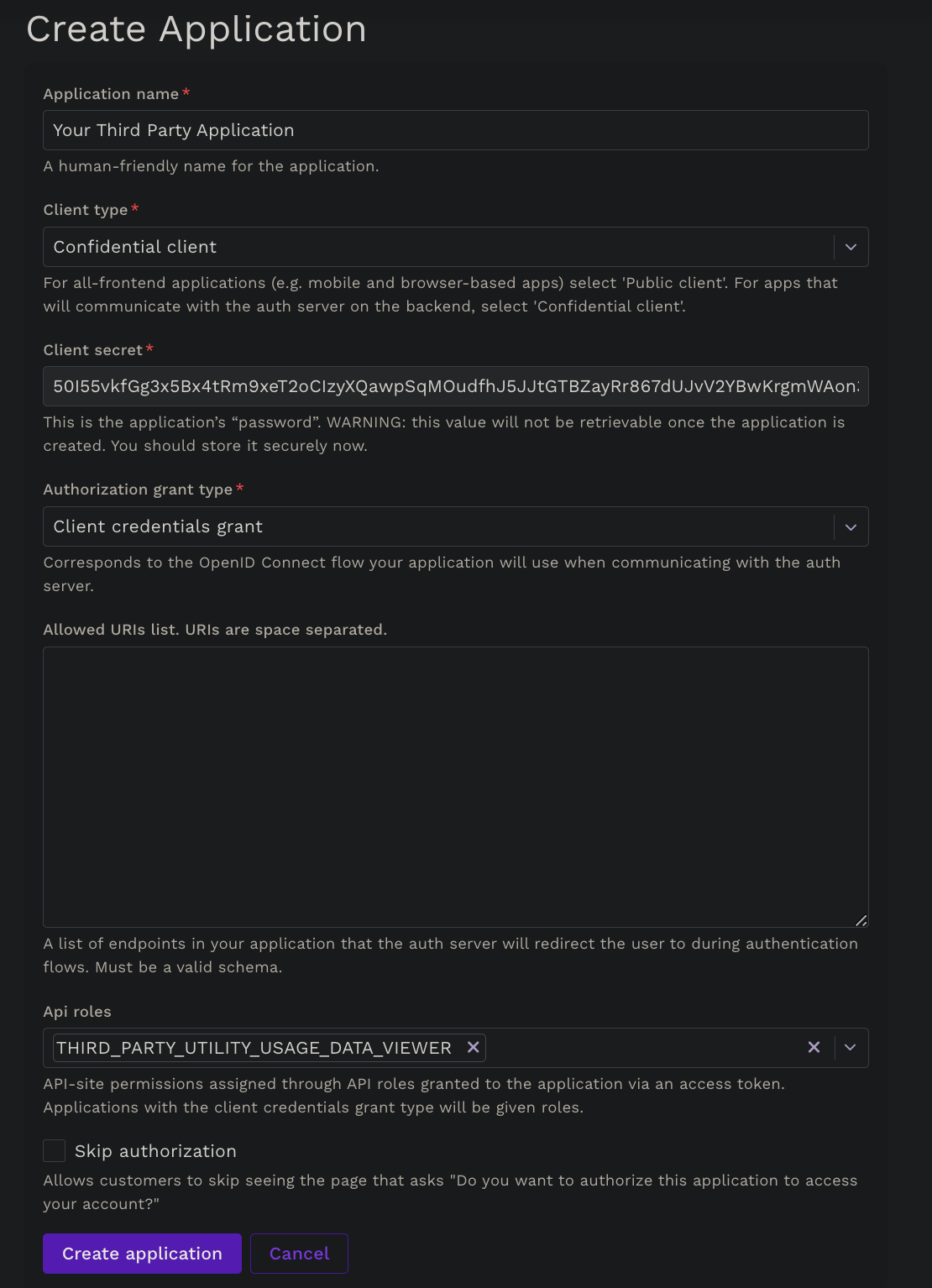Click the Client type chevron arrow

(x=851, y=247)
